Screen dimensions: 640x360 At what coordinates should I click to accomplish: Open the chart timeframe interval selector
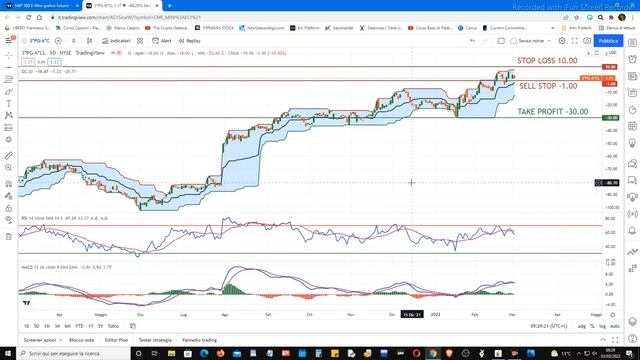tap(73, 41)
